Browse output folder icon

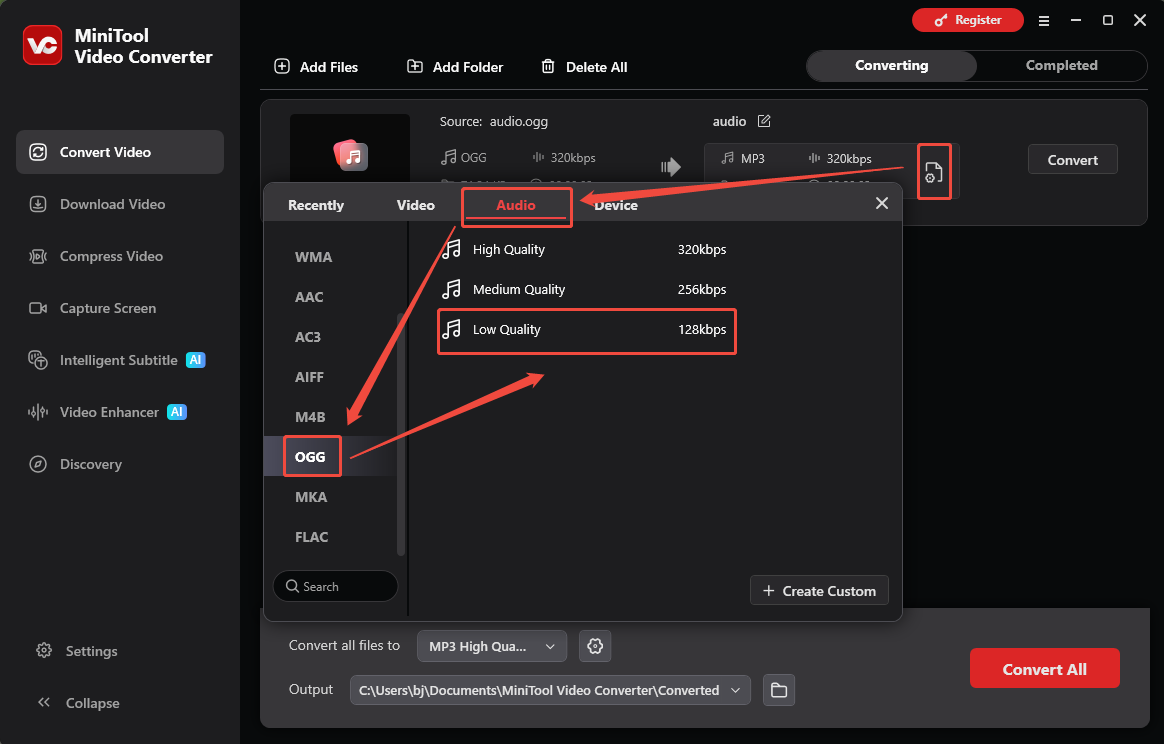click(x=779, y=691)
